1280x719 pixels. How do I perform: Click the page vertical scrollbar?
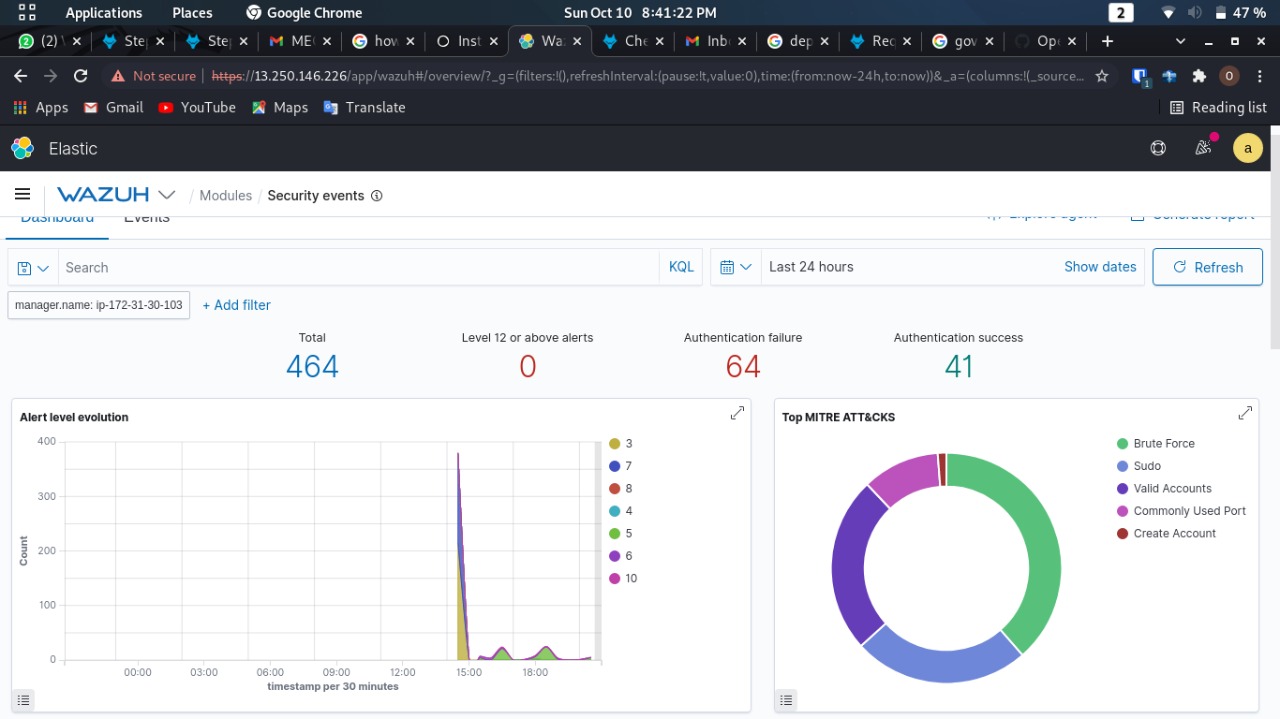tap(1275, 240)
